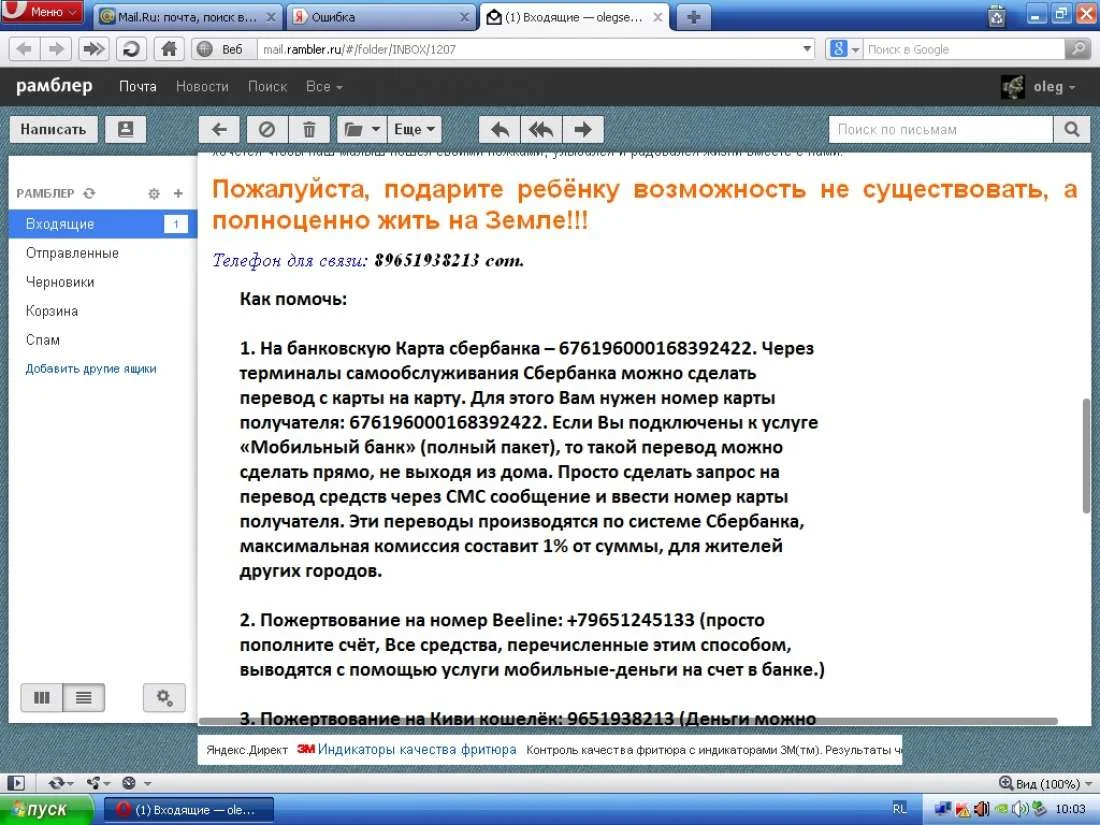The image size is (1100, 825).
Task: Click the mail search magnifier button
Action: (1071, 129)
